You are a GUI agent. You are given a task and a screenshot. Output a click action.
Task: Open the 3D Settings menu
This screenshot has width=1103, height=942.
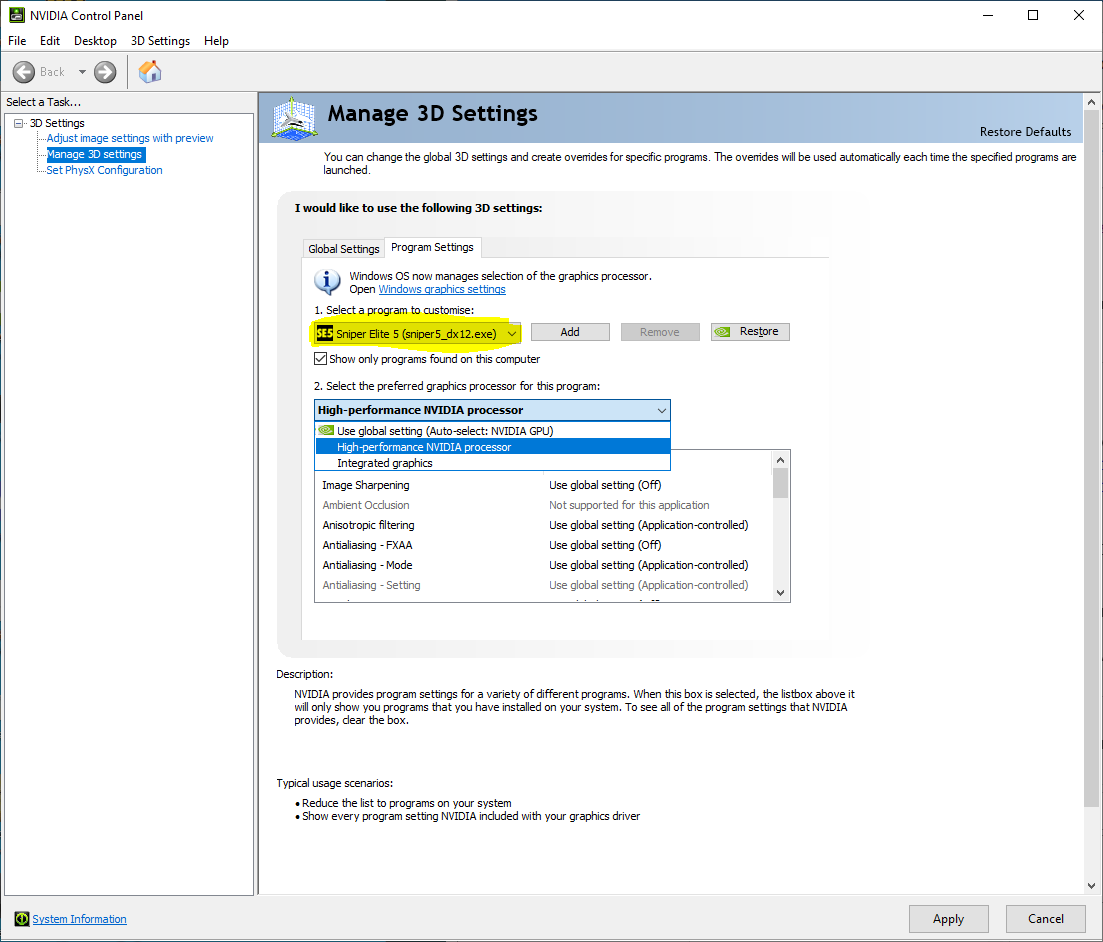pyautogui.click(x=160, y=41)
